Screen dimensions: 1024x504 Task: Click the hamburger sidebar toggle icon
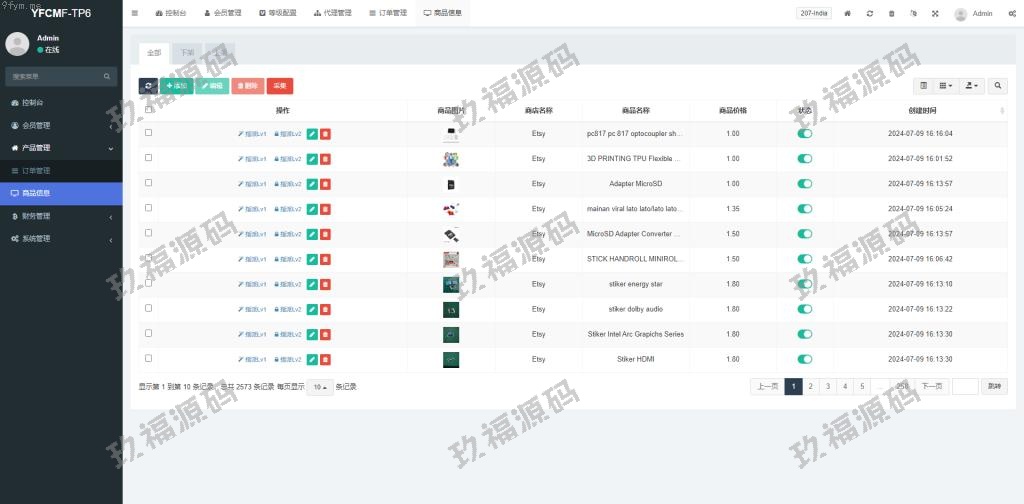pyautogui.click(x=135, y=13)
